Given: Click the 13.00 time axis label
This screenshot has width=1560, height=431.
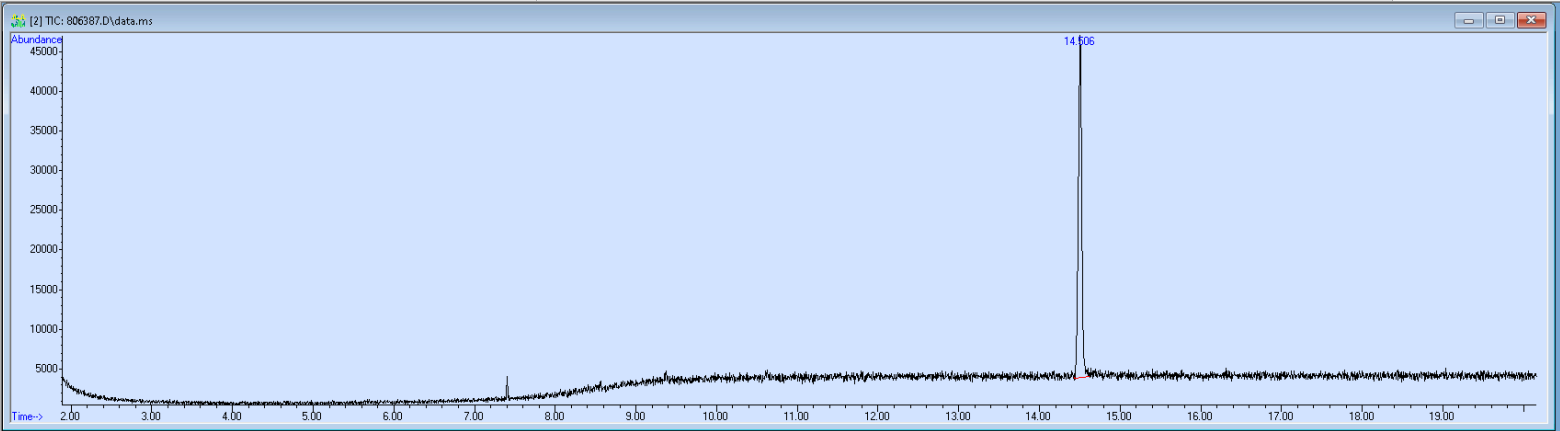Looking at the screenshot, I should click(958, 415).
